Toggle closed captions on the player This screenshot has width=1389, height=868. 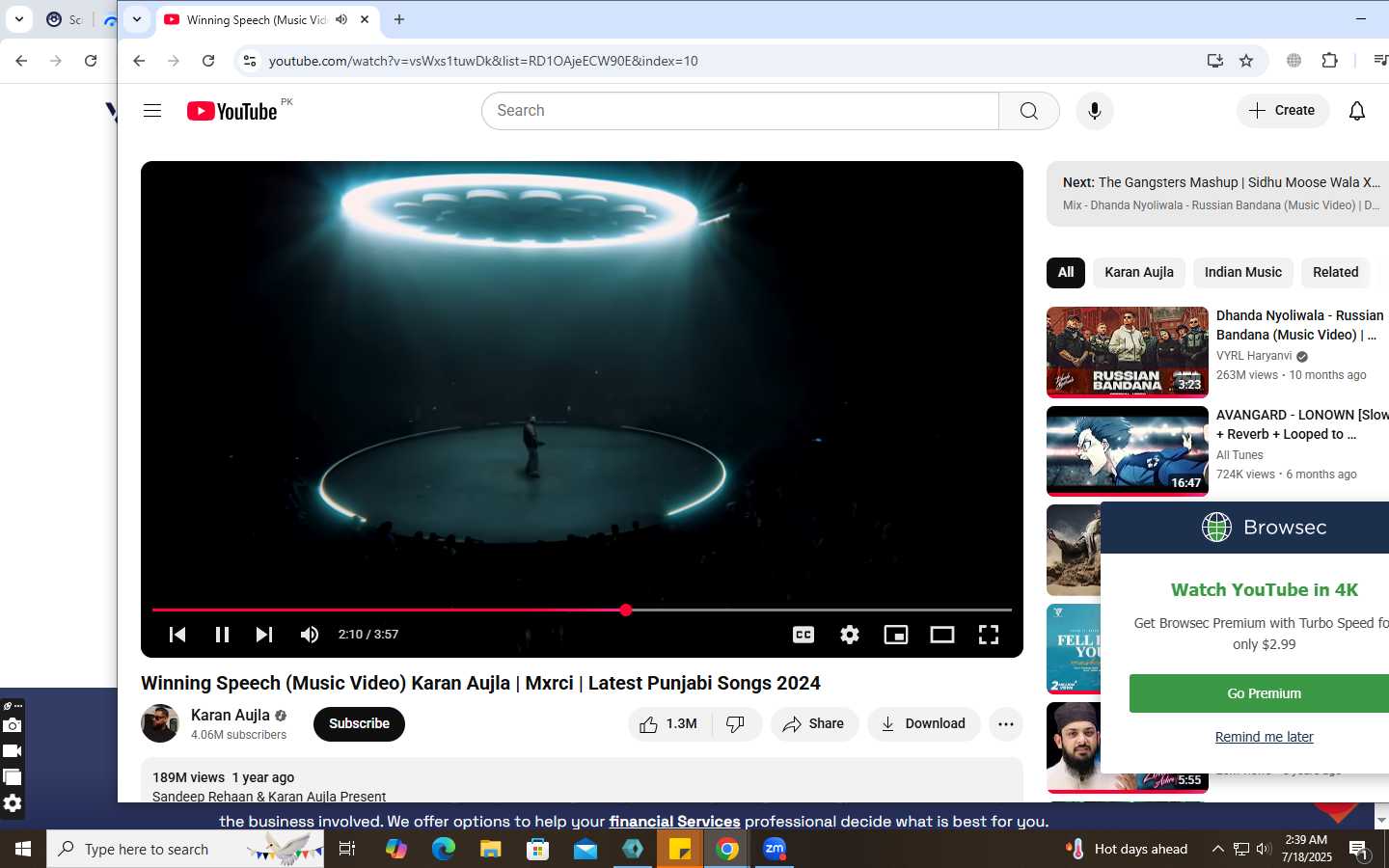pos(803,635)
